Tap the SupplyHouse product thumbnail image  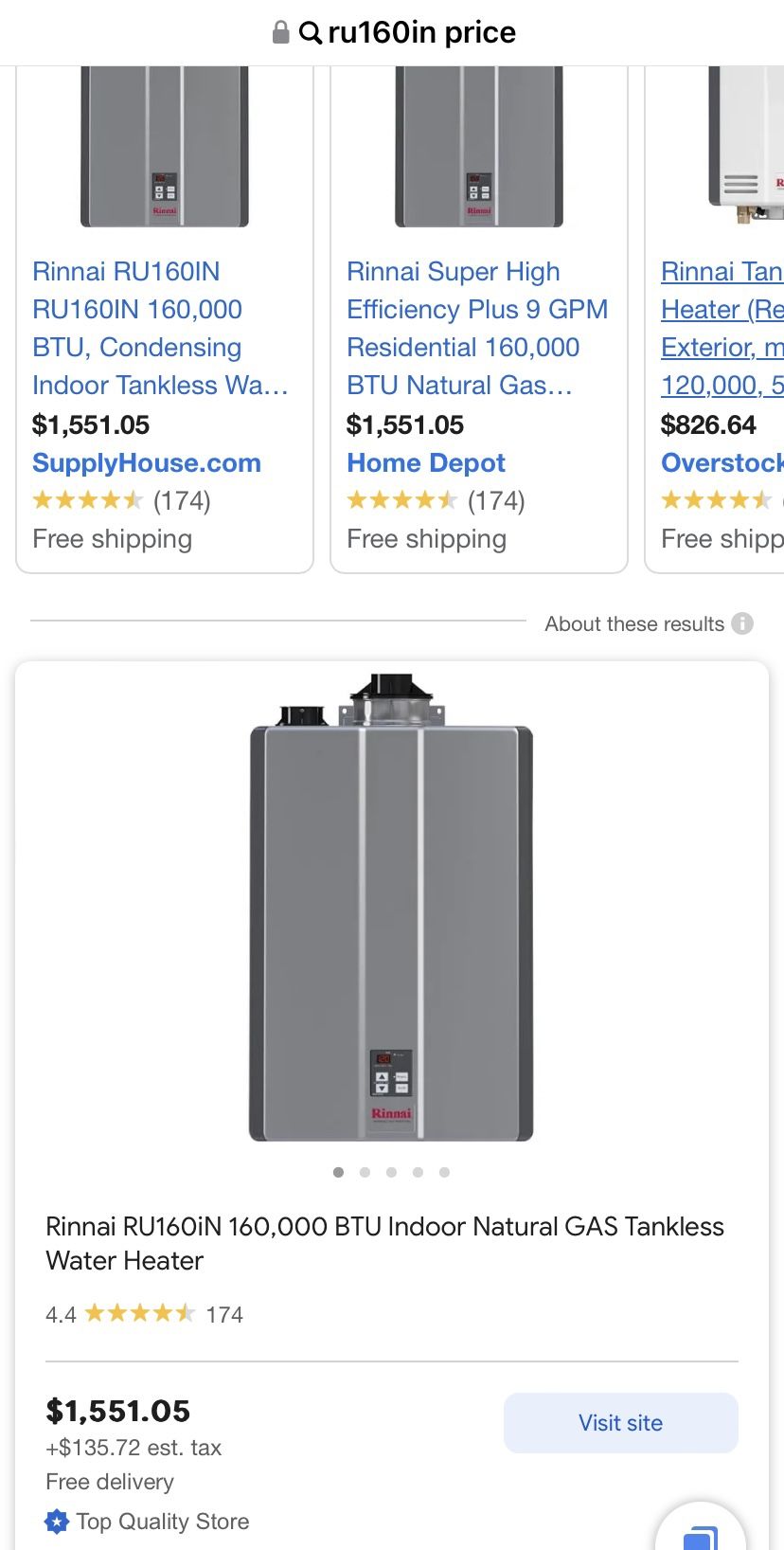pos(165,147)
